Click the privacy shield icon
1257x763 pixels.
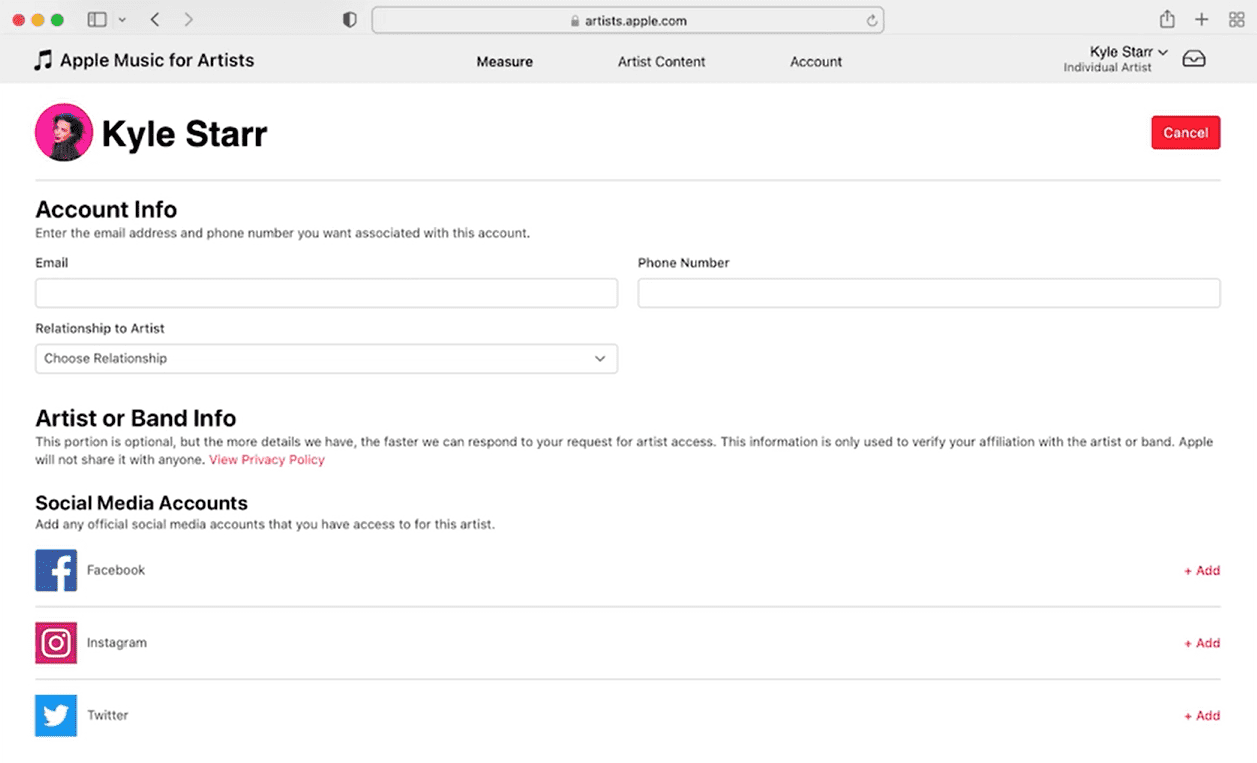coord(349,20)
